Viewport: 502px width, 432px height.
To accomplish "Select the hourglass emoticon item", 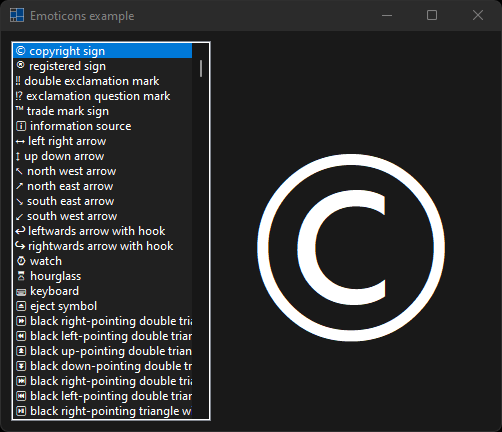I will click(103, 276).
